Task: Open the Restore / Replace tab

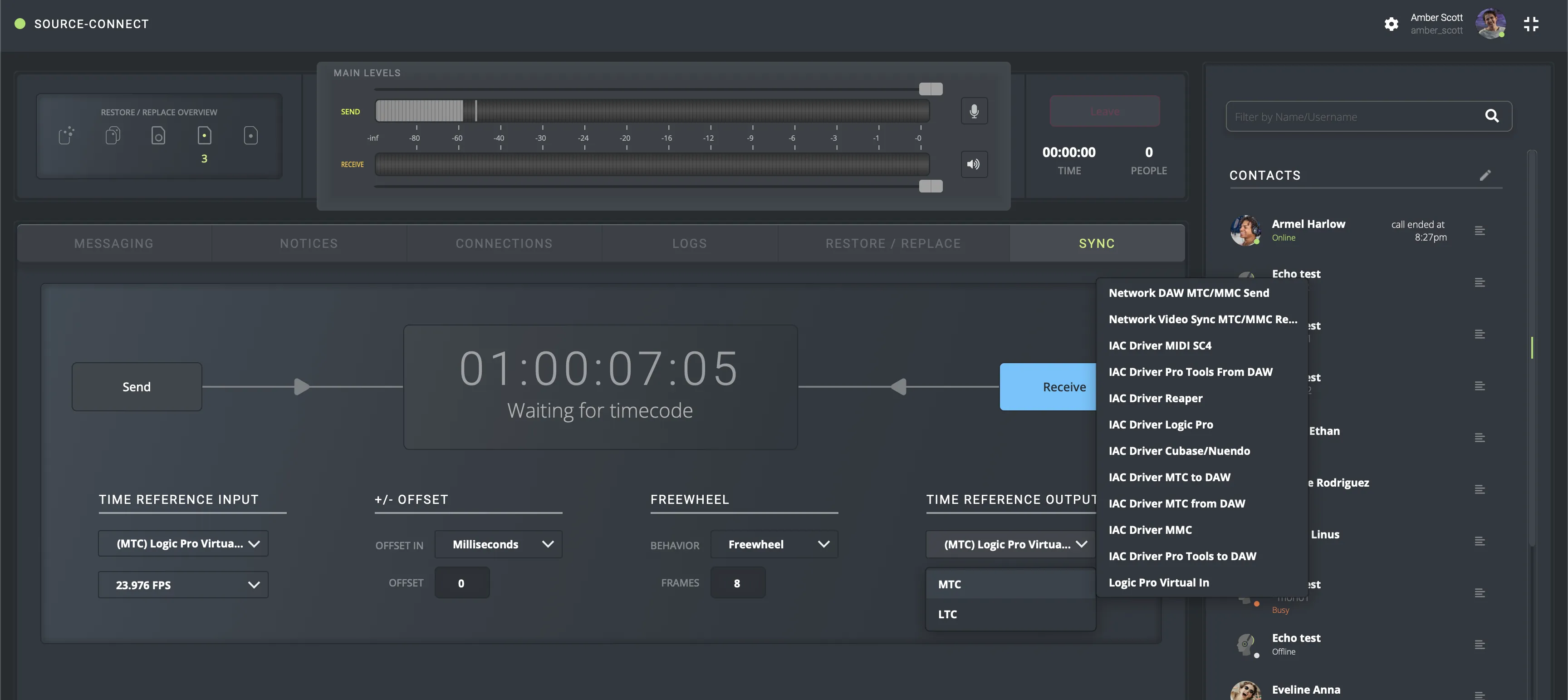Action: [893, 243]
